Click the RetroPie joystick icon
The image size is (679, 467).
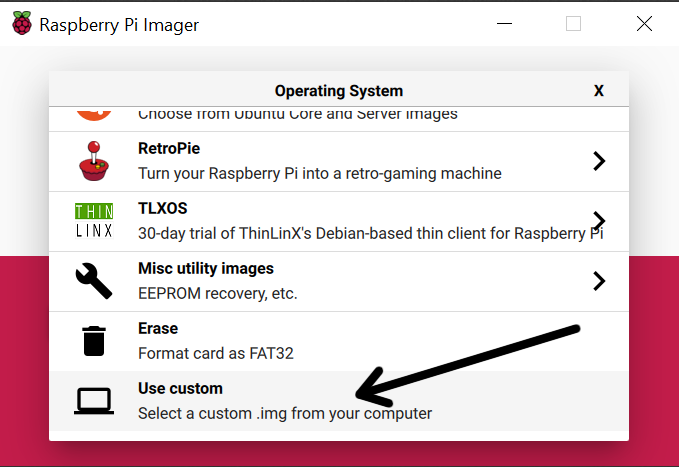click(x=94, y=161)
